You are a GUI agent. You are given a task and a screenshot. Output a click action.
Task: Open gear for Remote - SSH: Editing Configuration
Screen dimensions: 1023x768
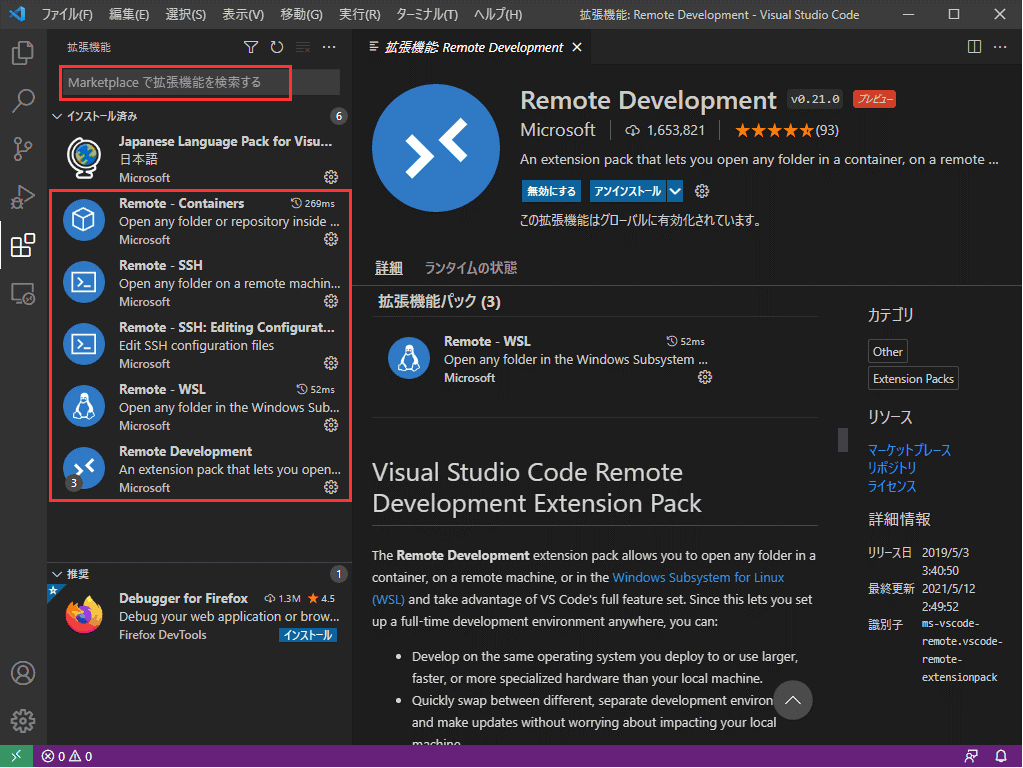pos(331,363)
